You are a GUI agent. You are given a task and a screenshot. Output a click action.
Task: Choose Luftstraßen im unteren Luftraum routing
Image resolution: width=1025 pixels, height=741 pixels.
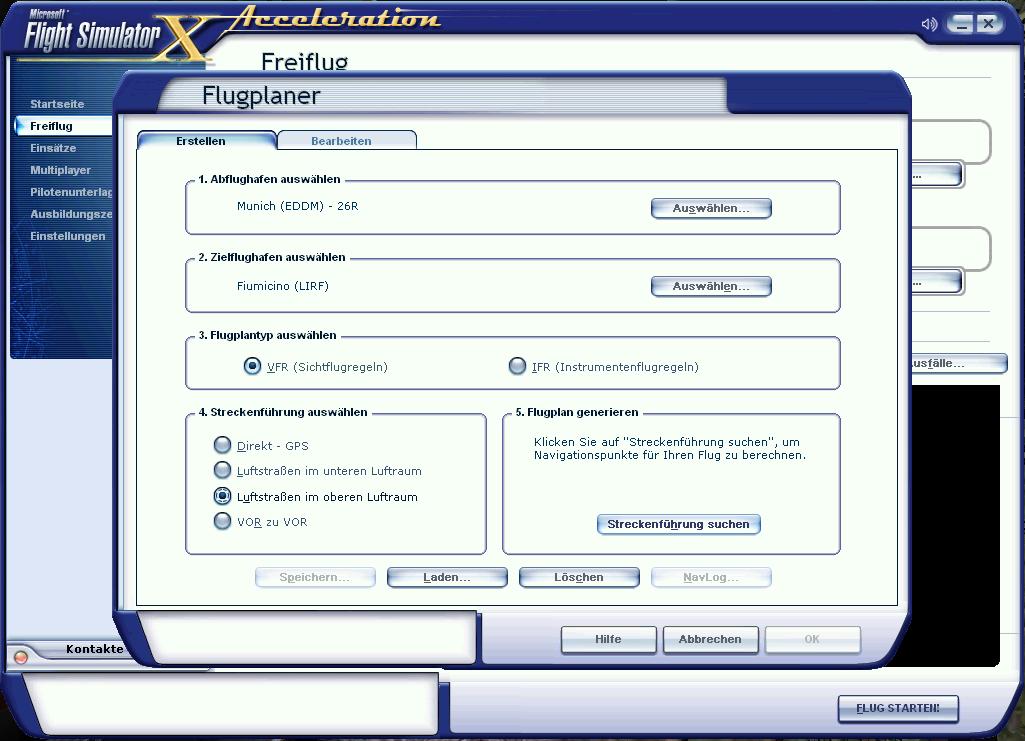coord(222,470)
